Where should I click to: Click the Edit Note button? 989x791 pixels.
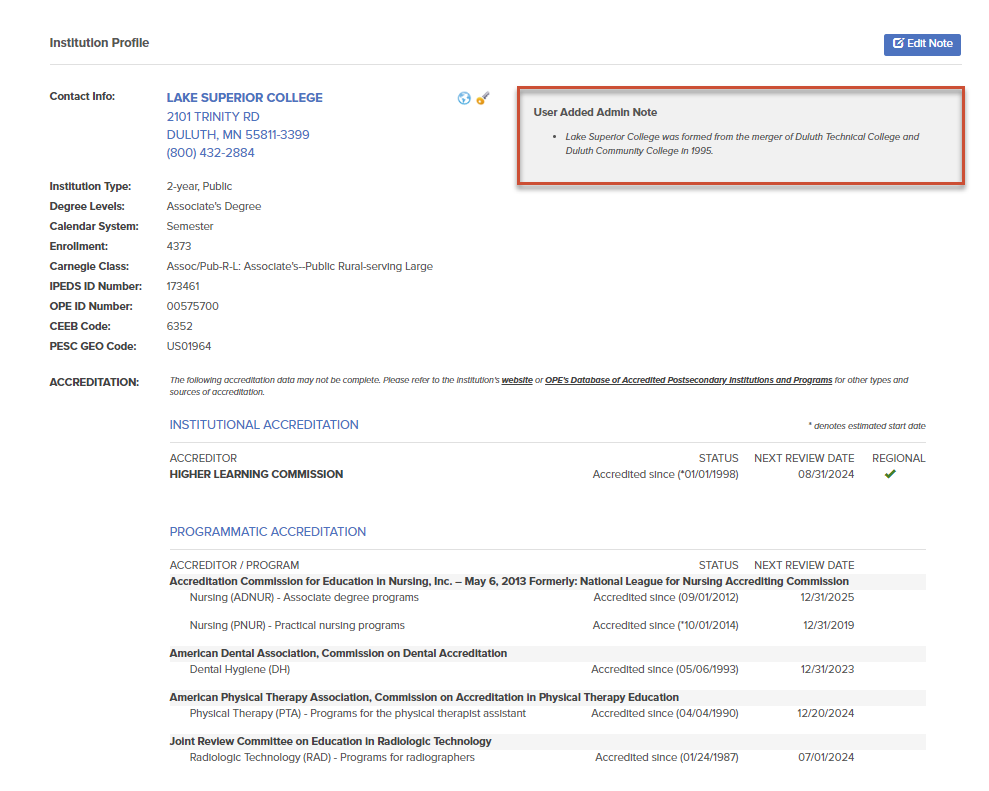coord(922,44)
